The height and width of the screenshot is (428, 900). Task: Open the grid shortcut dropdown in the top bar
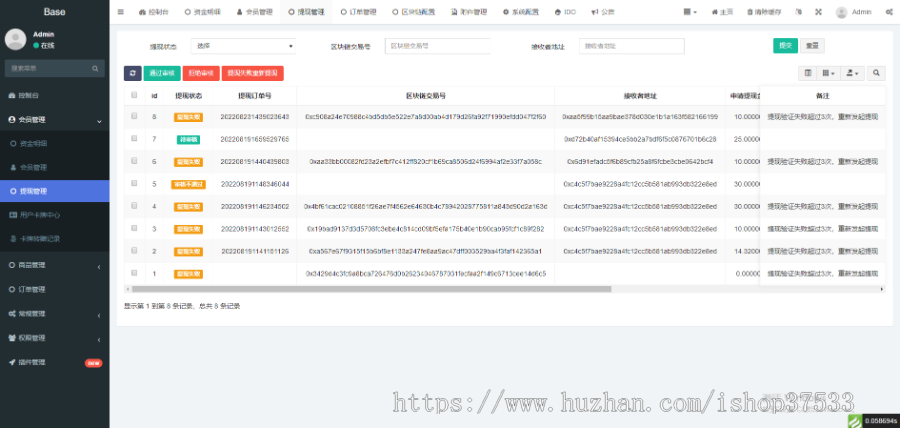coord(690,11)
